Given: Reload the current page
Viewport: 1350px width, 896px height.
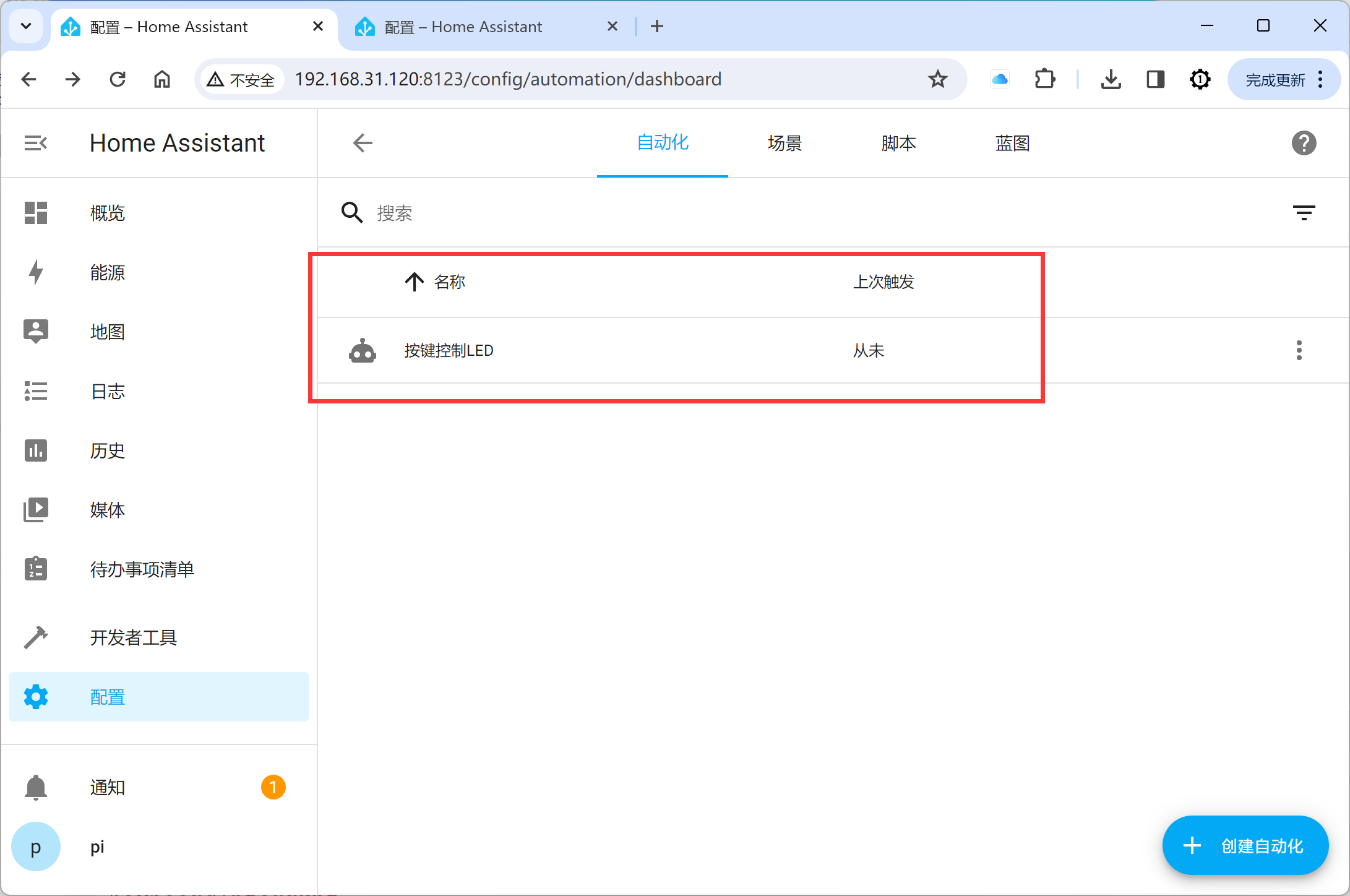Looking at the screenshot, I should tap(118, 79).
